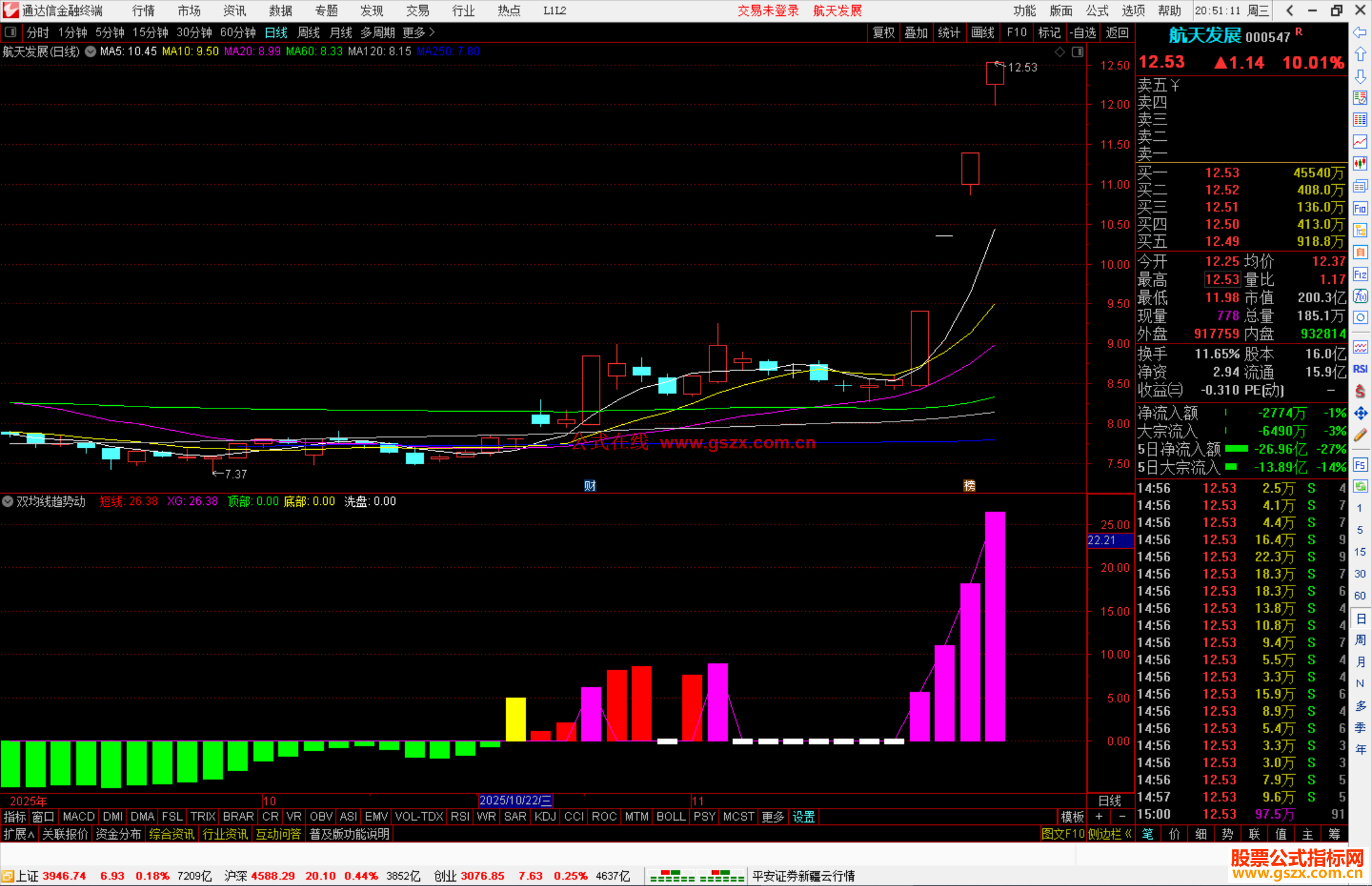
Task: Click the candlestick chart sidebar icon
Action: 1360,164
